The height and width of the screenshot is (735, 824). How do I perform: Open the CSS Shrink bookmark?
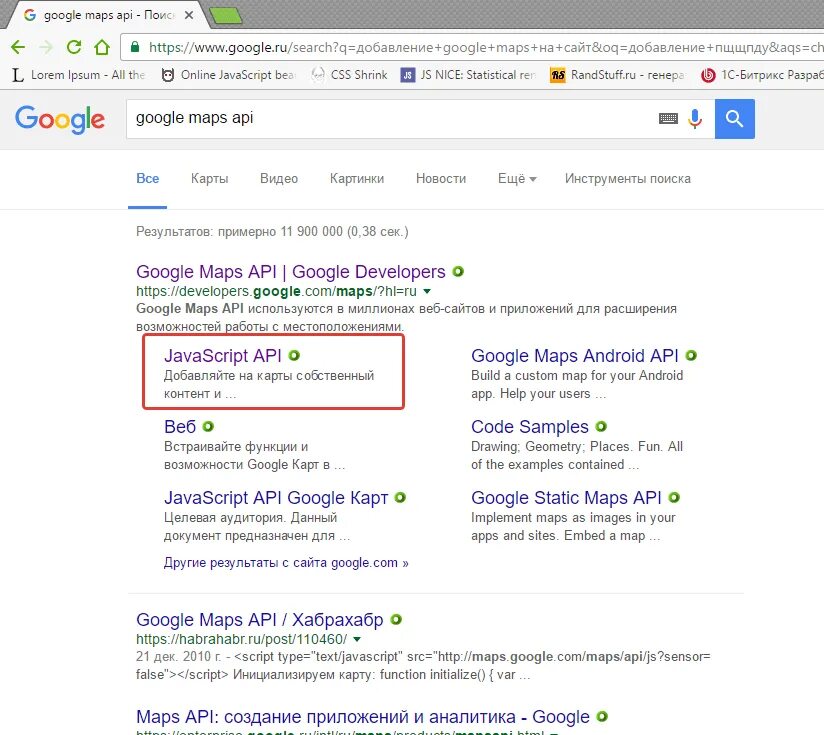(x=349, y=75)
